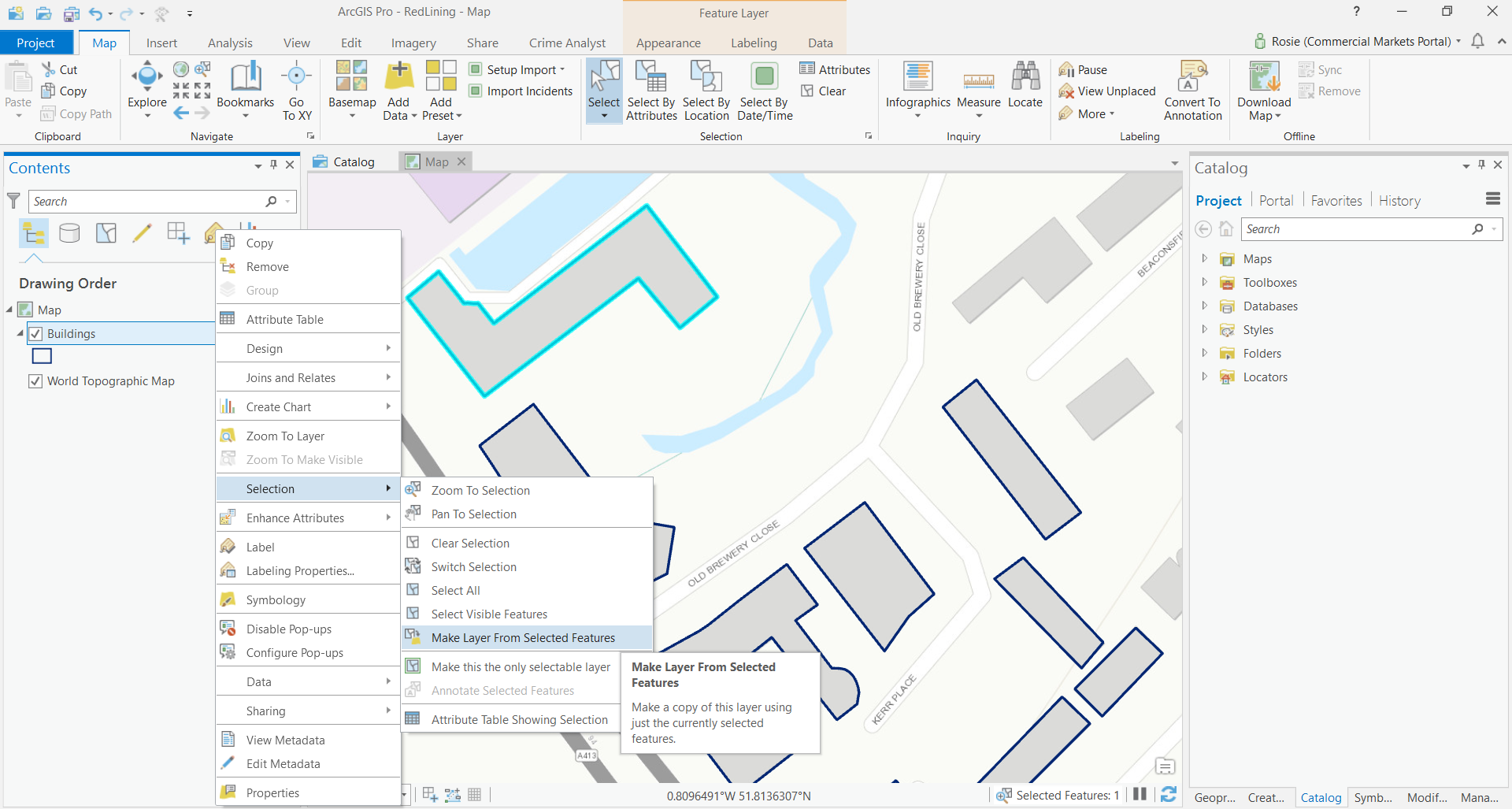
Task: Click the Pause labeling button
Action: coord(1083,70)
